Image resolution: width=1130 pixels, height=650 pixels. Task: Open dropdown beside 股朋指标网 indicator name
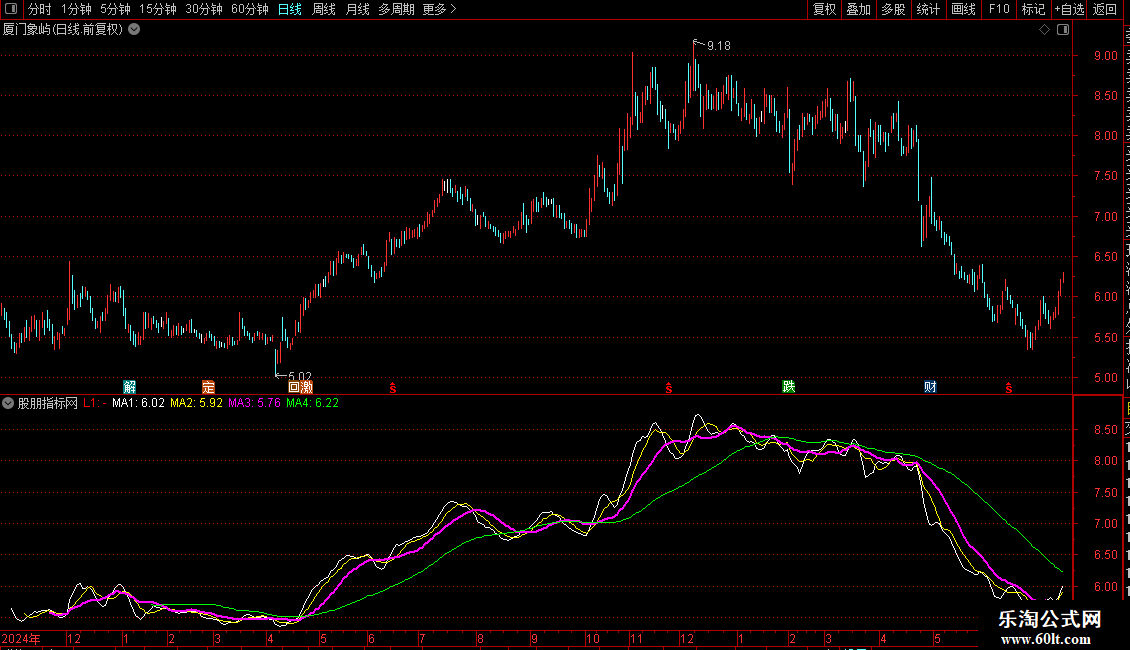[x=8, y=403]
